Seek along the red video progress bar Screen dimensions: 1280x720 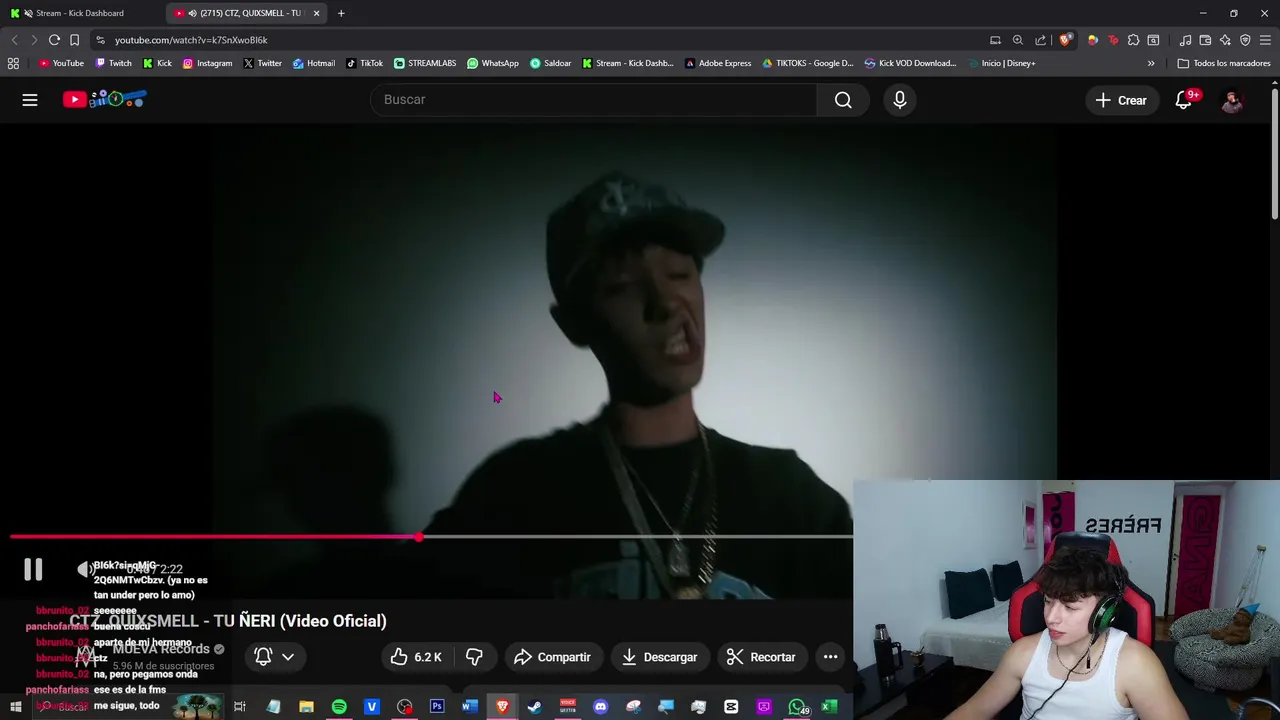[430, 537]
